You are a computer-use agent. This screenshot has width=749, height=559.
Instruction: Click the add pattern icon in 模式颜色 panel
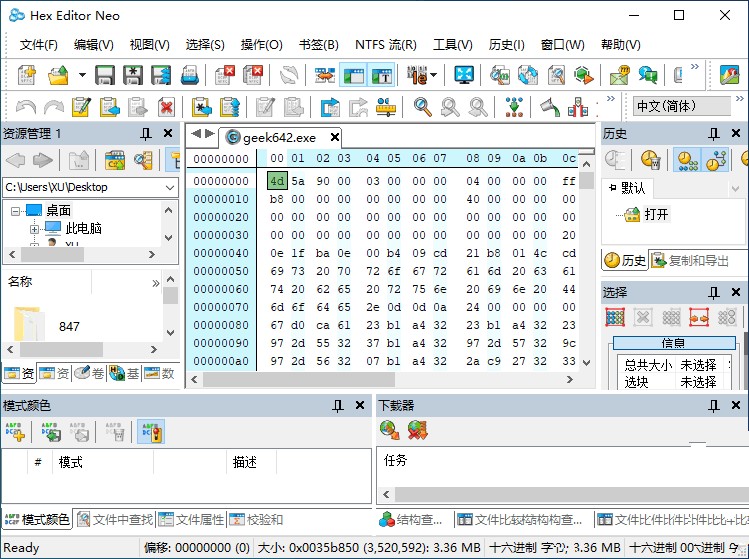pos(15,431)
